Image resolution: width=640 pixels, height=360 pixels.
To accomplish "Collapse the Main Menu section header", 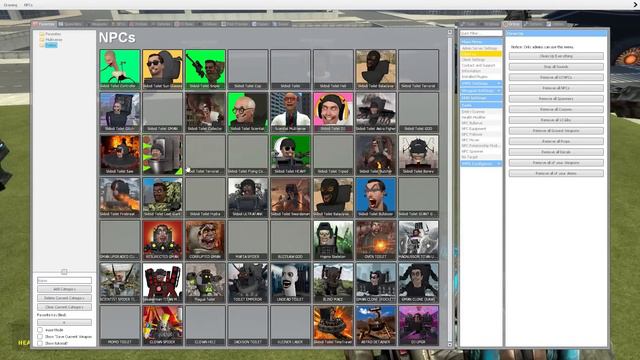I will pyautogui.click(x=481, y=42).
